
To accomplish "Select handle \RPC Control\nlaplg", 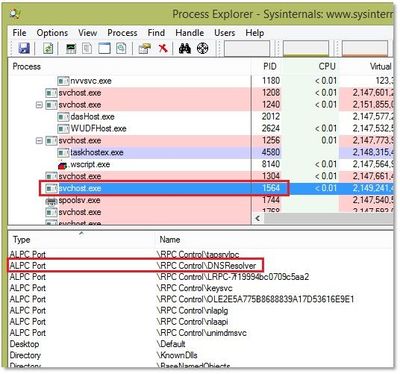I will 192,311.
